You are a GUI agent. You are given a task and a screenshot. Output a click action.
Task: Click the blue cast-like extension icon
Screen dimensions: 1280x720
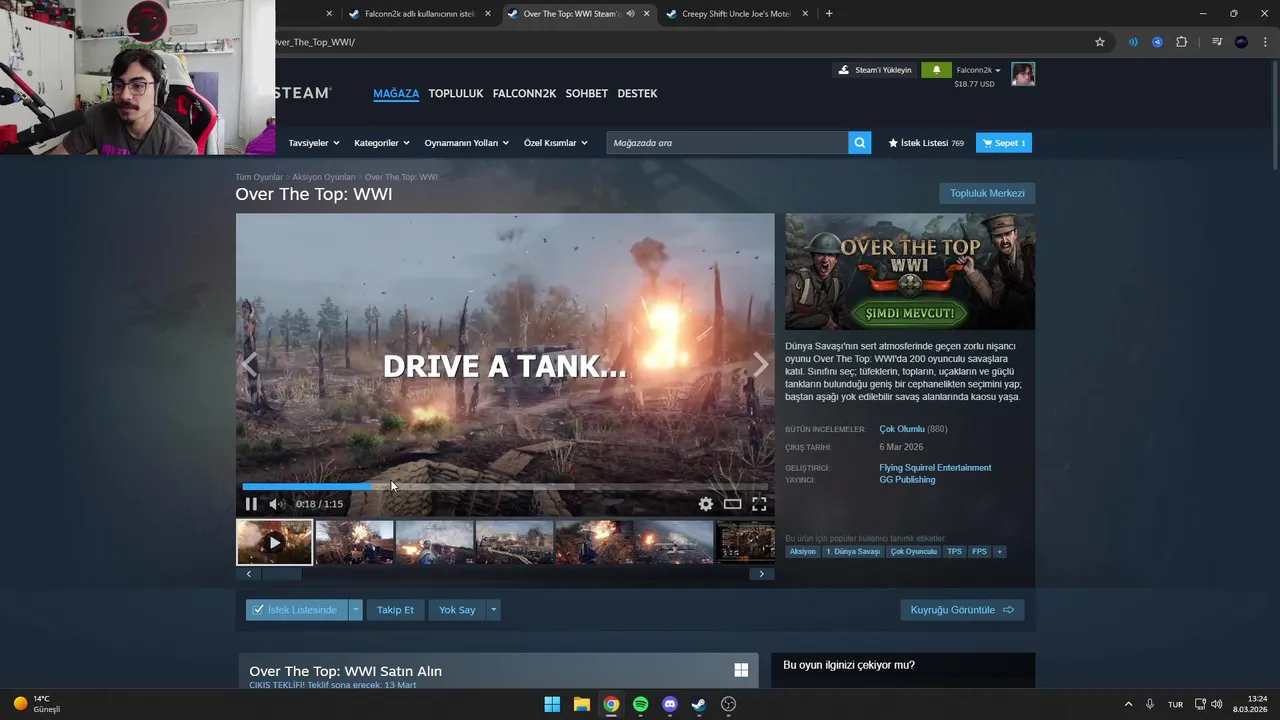pos(1133,42)
